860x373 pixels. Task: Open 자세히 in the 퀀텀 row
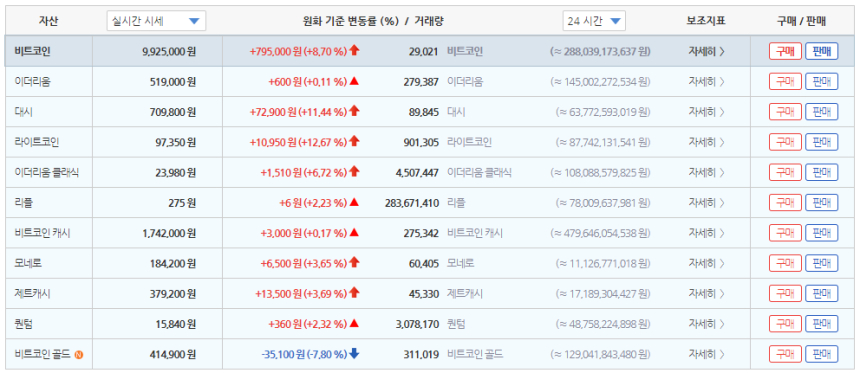[x=707, y=324]
